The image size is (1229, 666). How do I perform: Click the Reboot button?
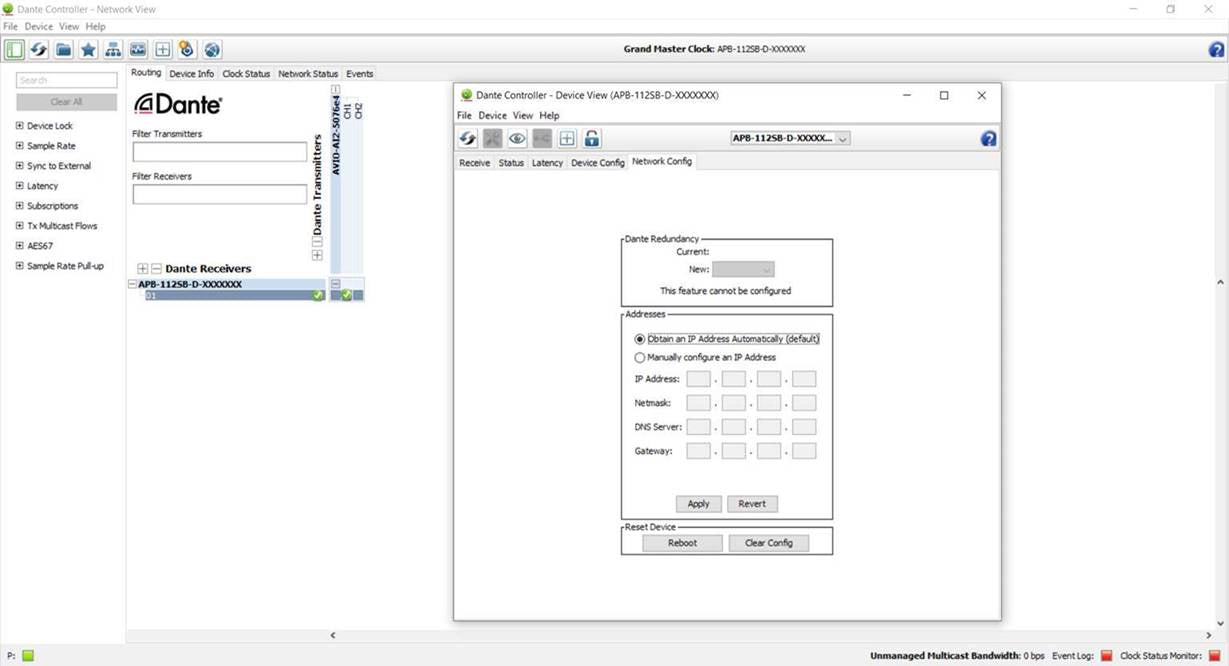(682, 543)
